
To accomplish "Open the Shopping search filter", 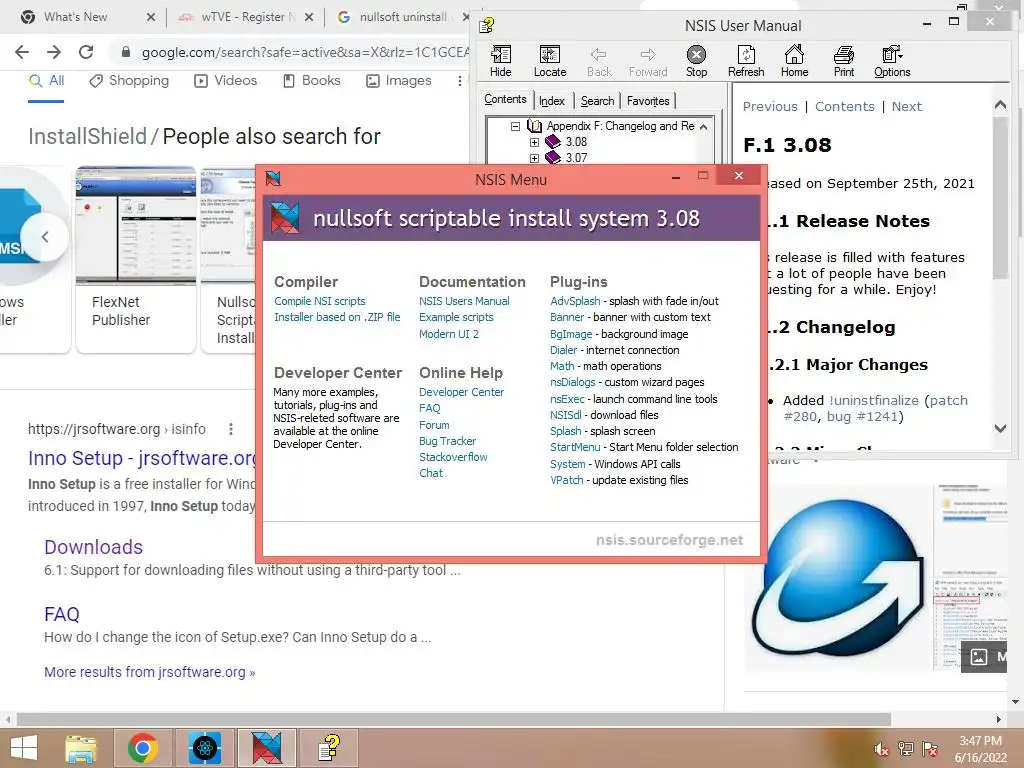I will pos(129,80).
